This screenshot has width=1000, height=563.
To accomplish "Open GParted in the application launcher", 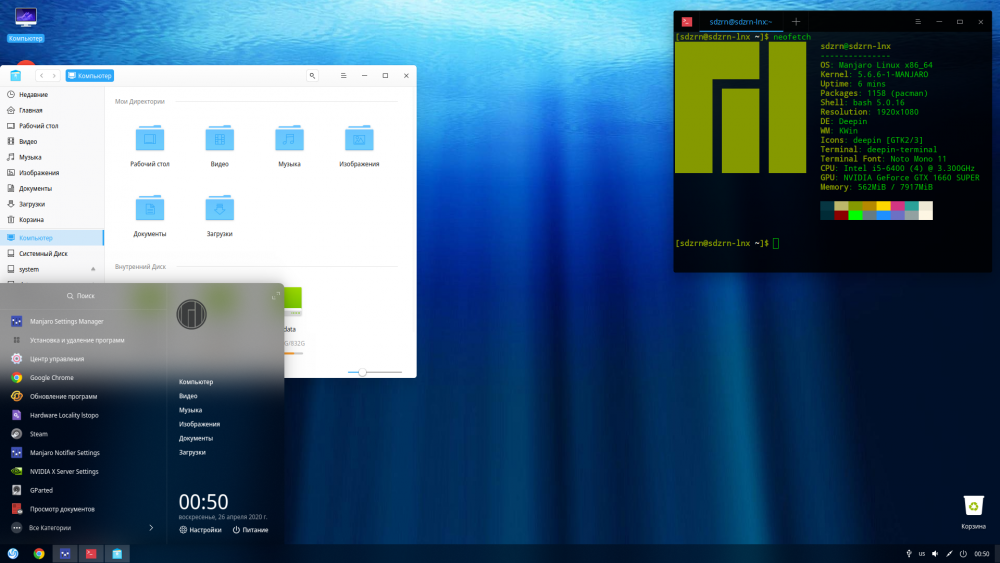I will tap(40, 490).
